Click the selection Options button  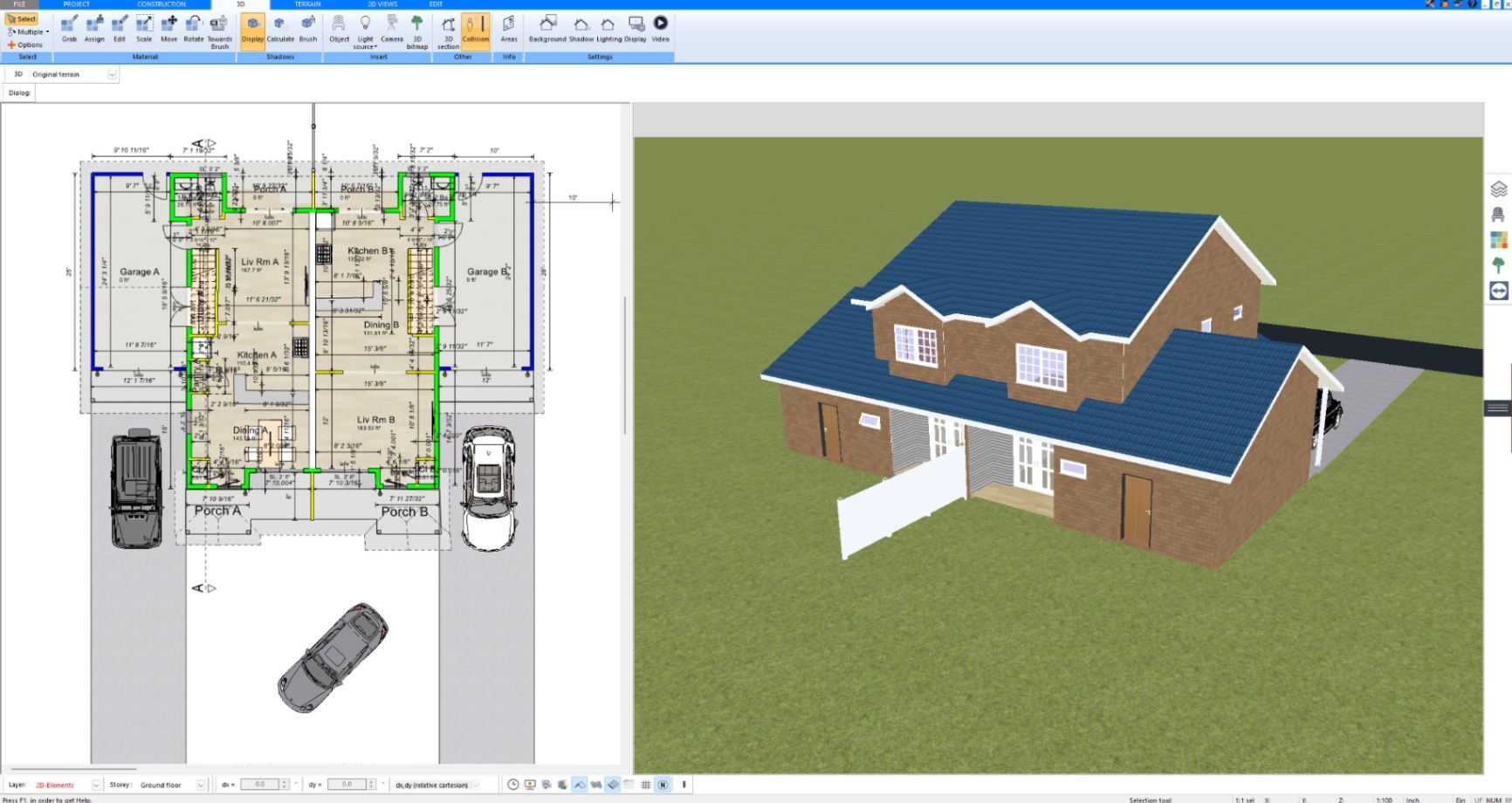click(x=25, y=45)
